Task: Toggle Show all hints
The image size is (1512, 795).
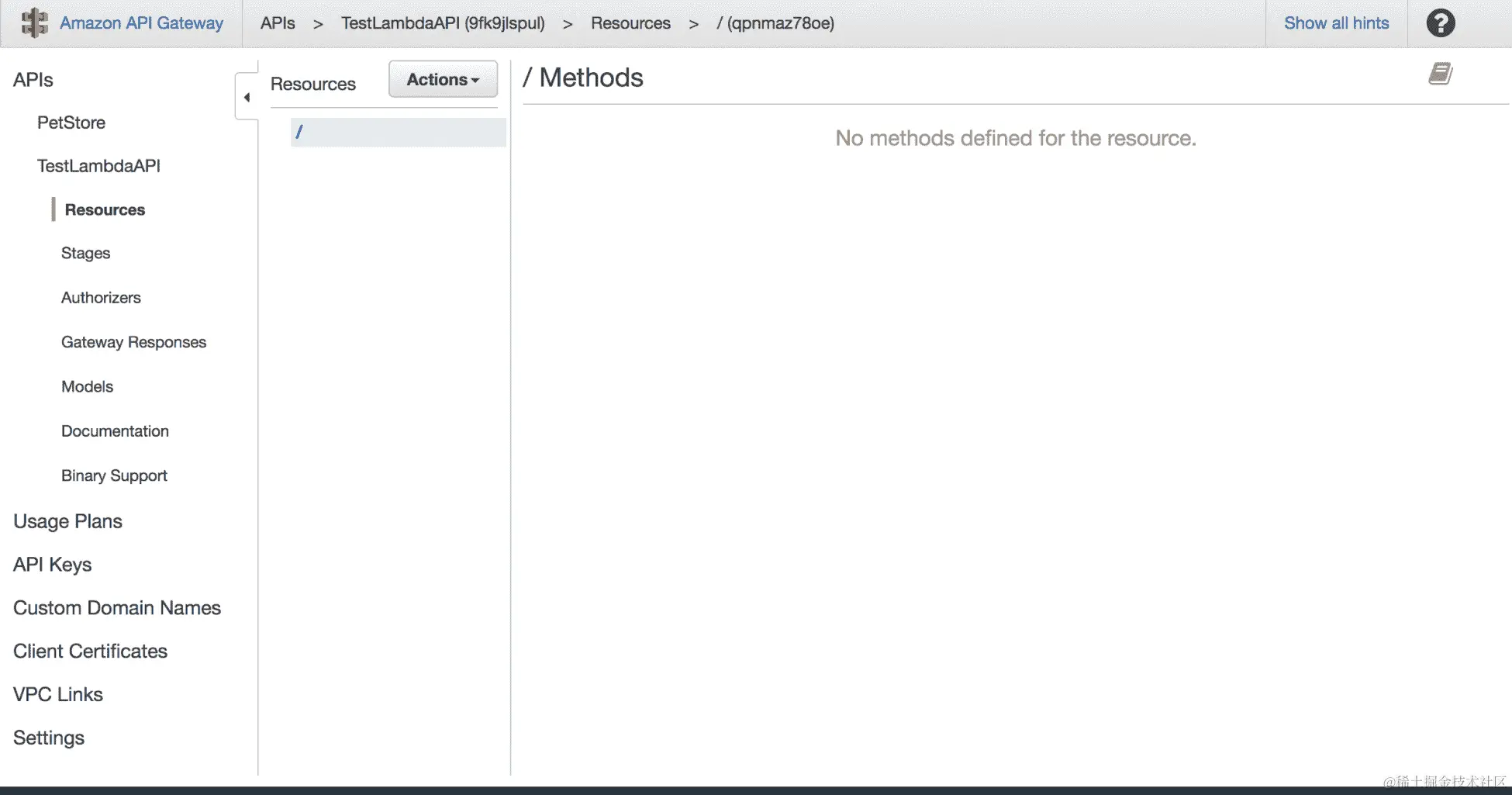Action: pos(1336,23)
